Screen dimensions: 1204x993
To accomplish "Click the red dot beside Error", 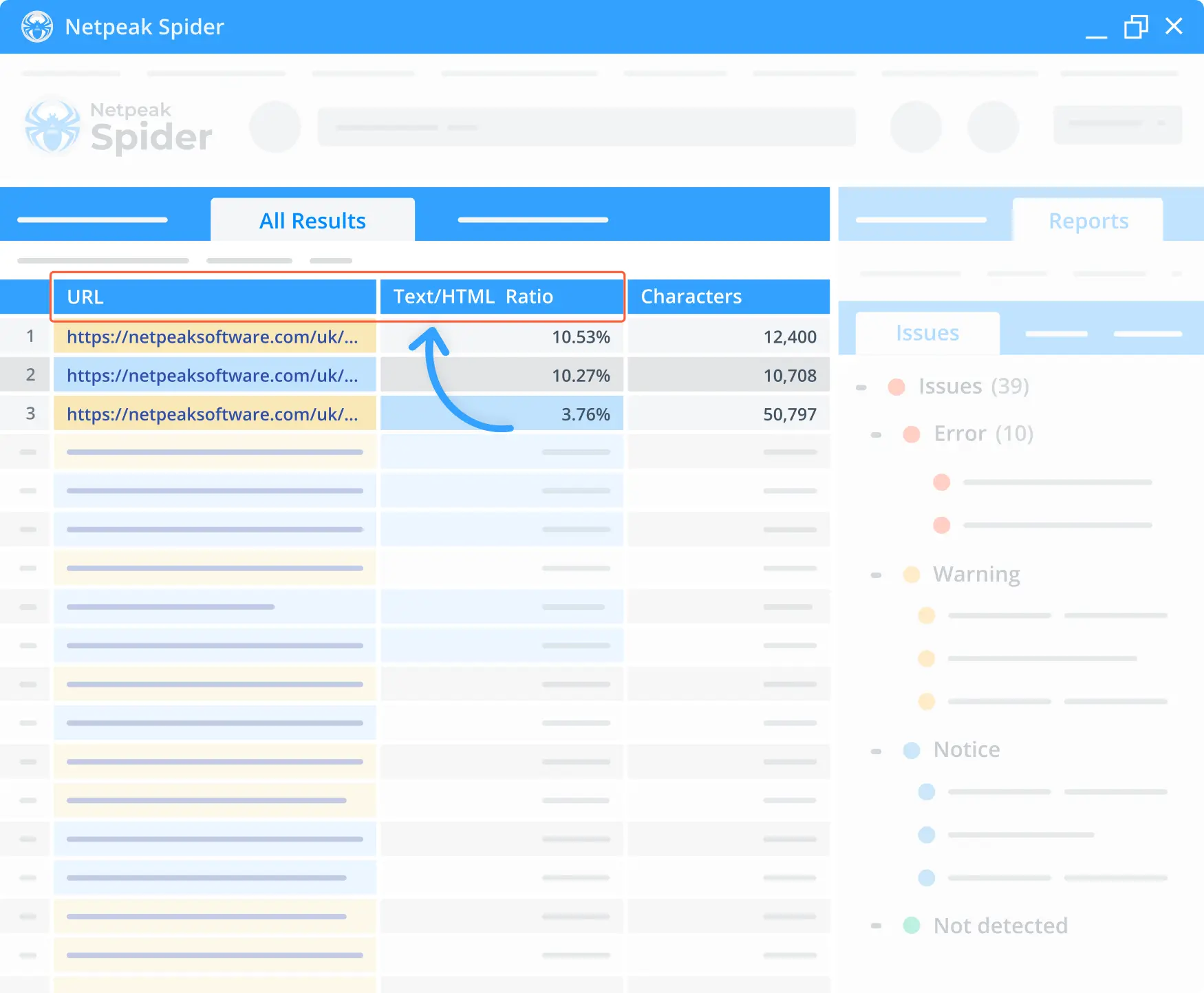I will click(x=912, y=434).
